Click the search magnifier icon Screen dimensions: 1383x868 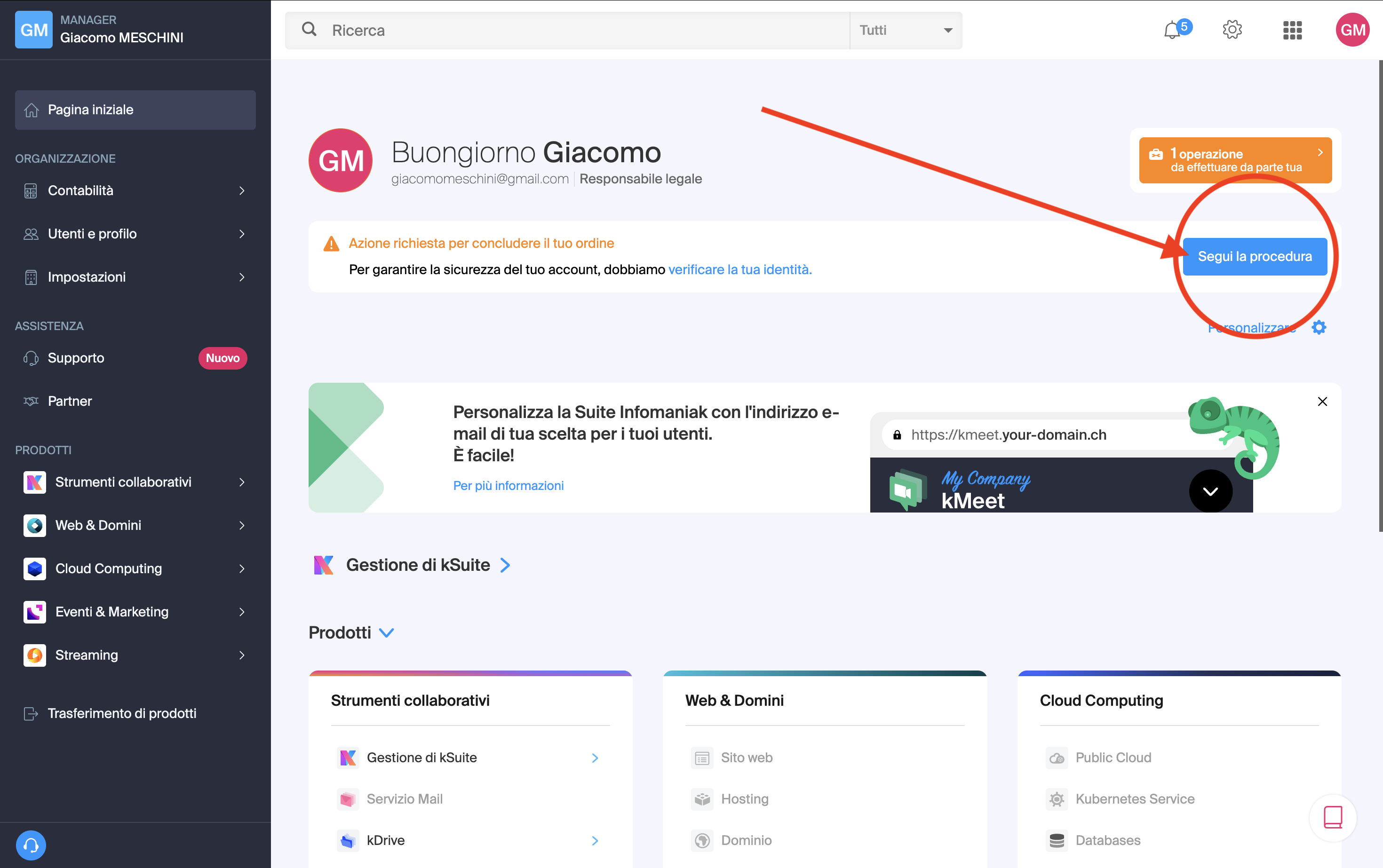pyautogui.click(x=309, y=29)
